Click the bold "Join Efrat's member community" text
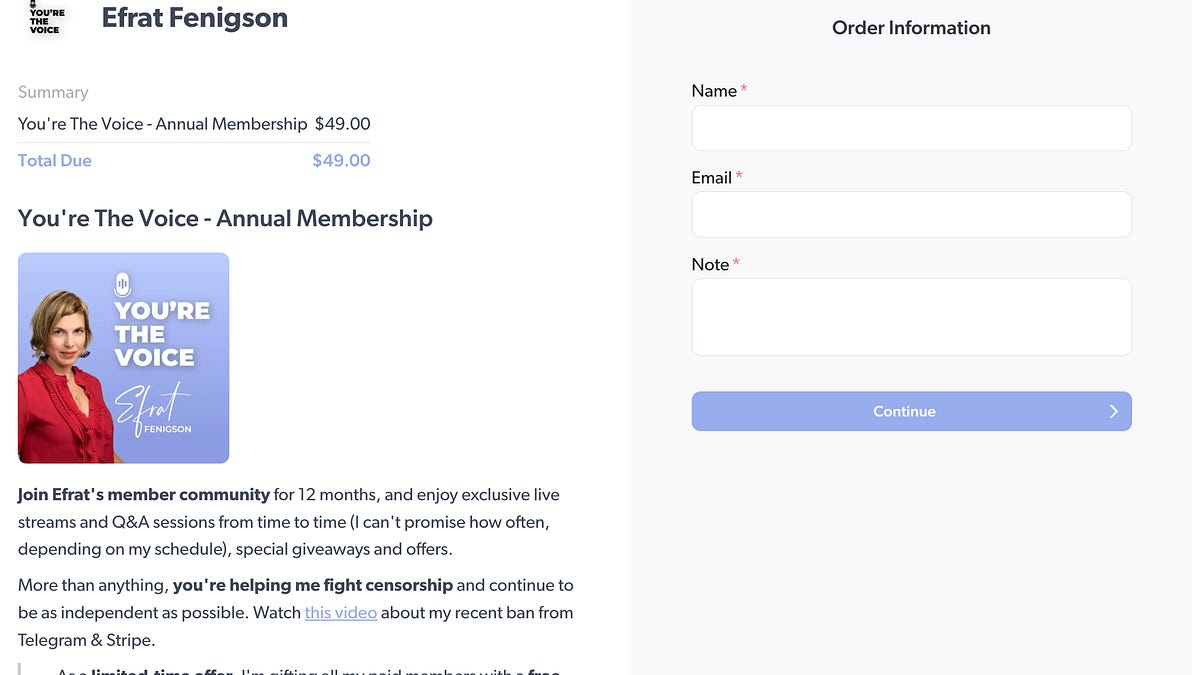Screen dimensions: 1200x675 (x=144, y=494)
